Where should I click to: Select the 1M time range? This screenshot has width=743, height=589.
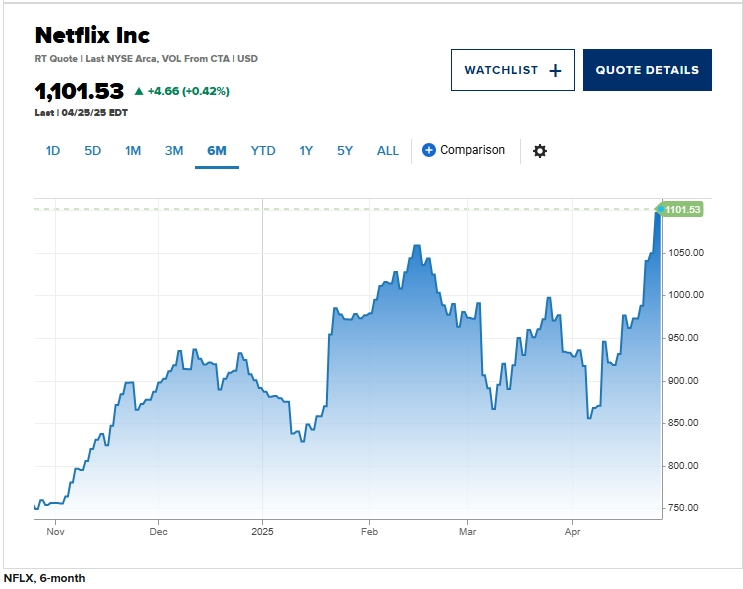pyautogui.click(x=133, y=151)
